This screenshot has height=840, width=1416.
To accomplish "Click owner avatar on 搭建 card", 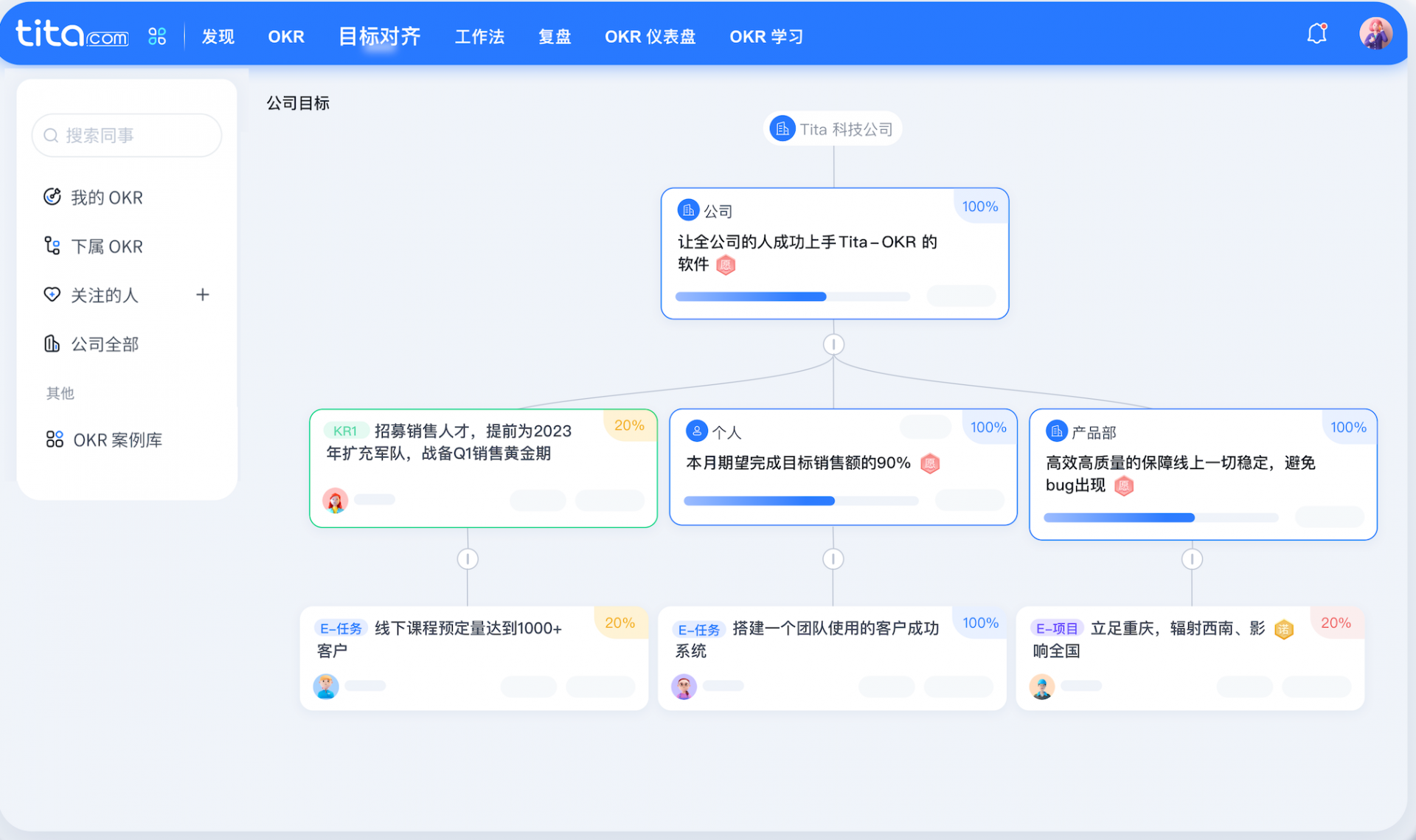I will click(684, 686).
